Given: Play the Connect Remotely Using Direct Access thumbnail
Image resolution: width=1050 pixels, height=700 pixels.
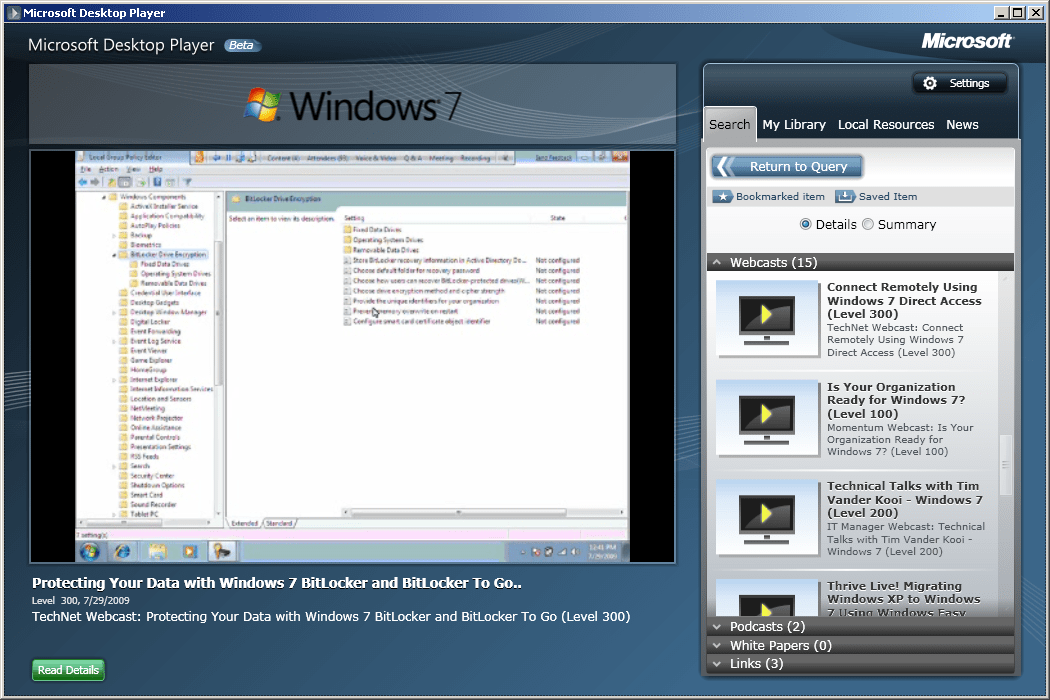Looking at the screenshot, I should click(767, 319).
